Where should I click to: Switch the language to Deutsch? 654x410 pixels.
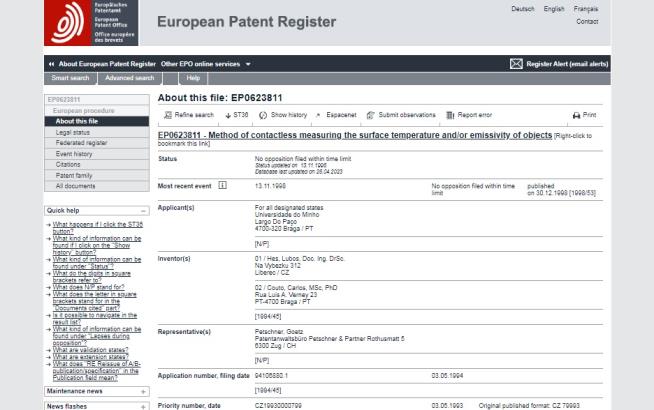522,9
